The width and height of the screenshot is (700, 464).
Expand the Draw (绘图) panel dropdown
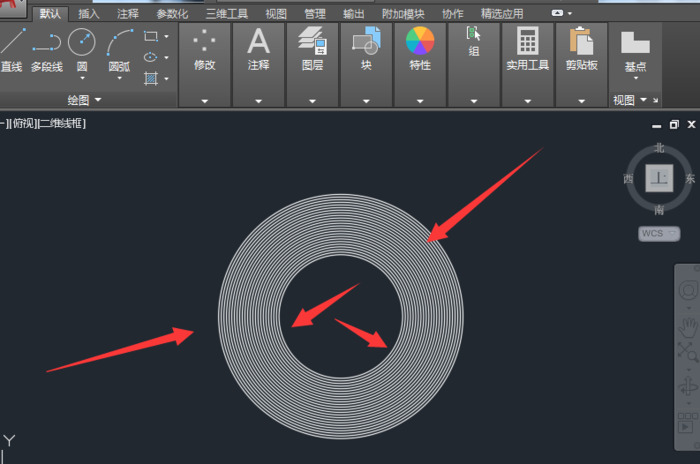click(98, 100)
